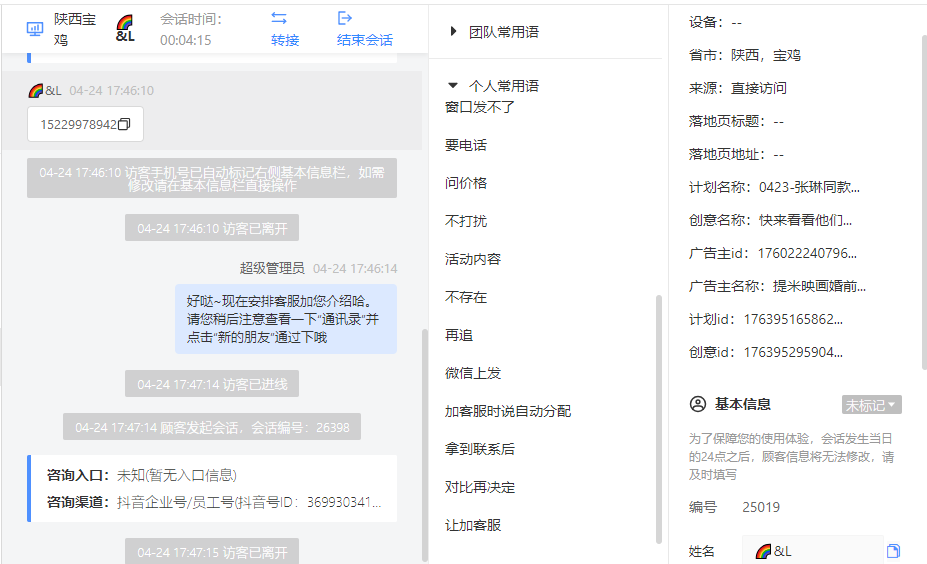Click the 会话时间 00:04:15 timer
Viewport: 927px width, 564px height.
coord(191,30)
